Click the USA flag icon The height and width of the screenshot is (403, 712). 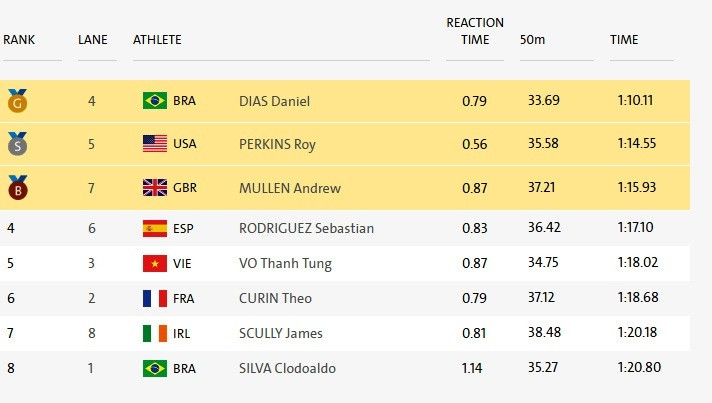click(155, 144)
